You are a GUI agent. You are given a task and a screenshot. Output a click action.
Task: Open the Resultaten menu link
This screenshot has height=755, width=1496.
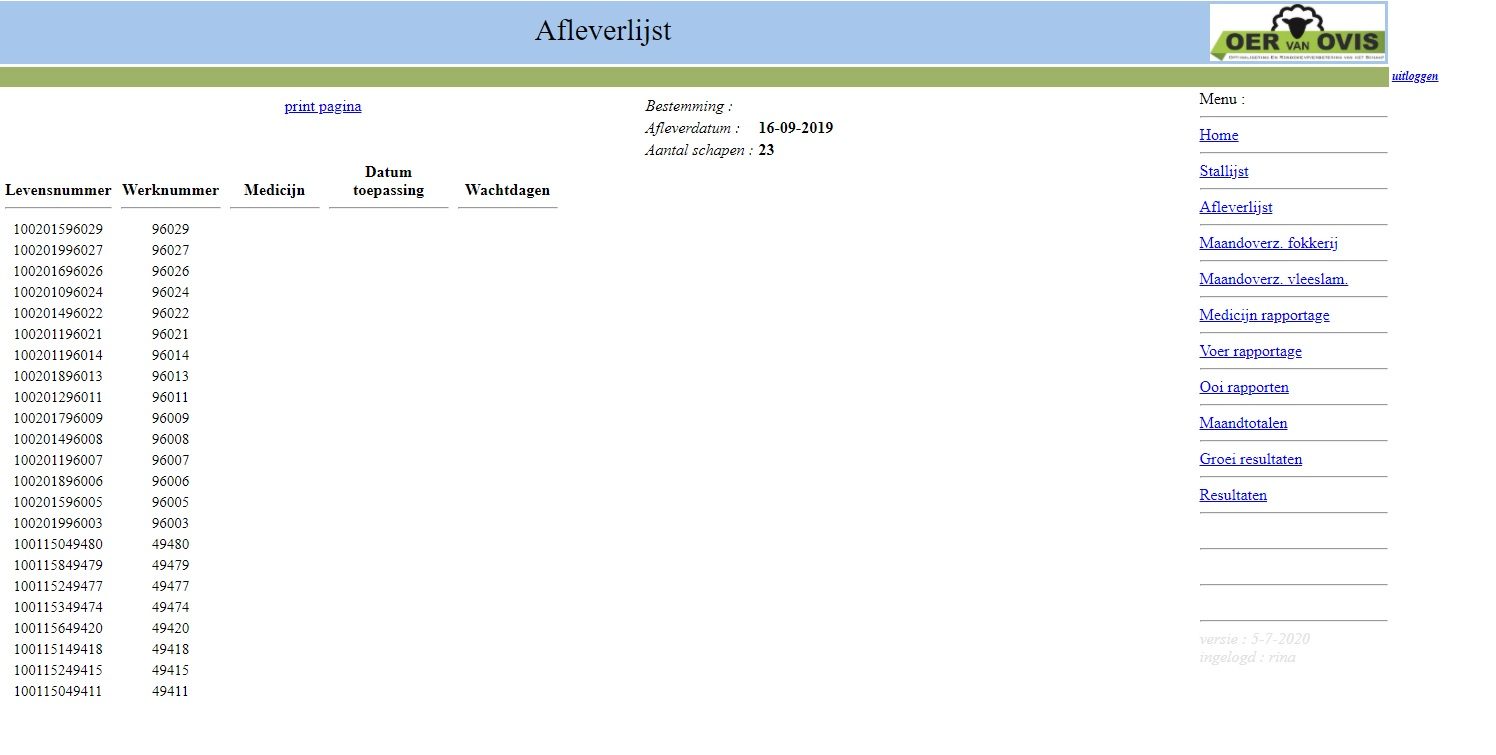[x=1232, y=495]
